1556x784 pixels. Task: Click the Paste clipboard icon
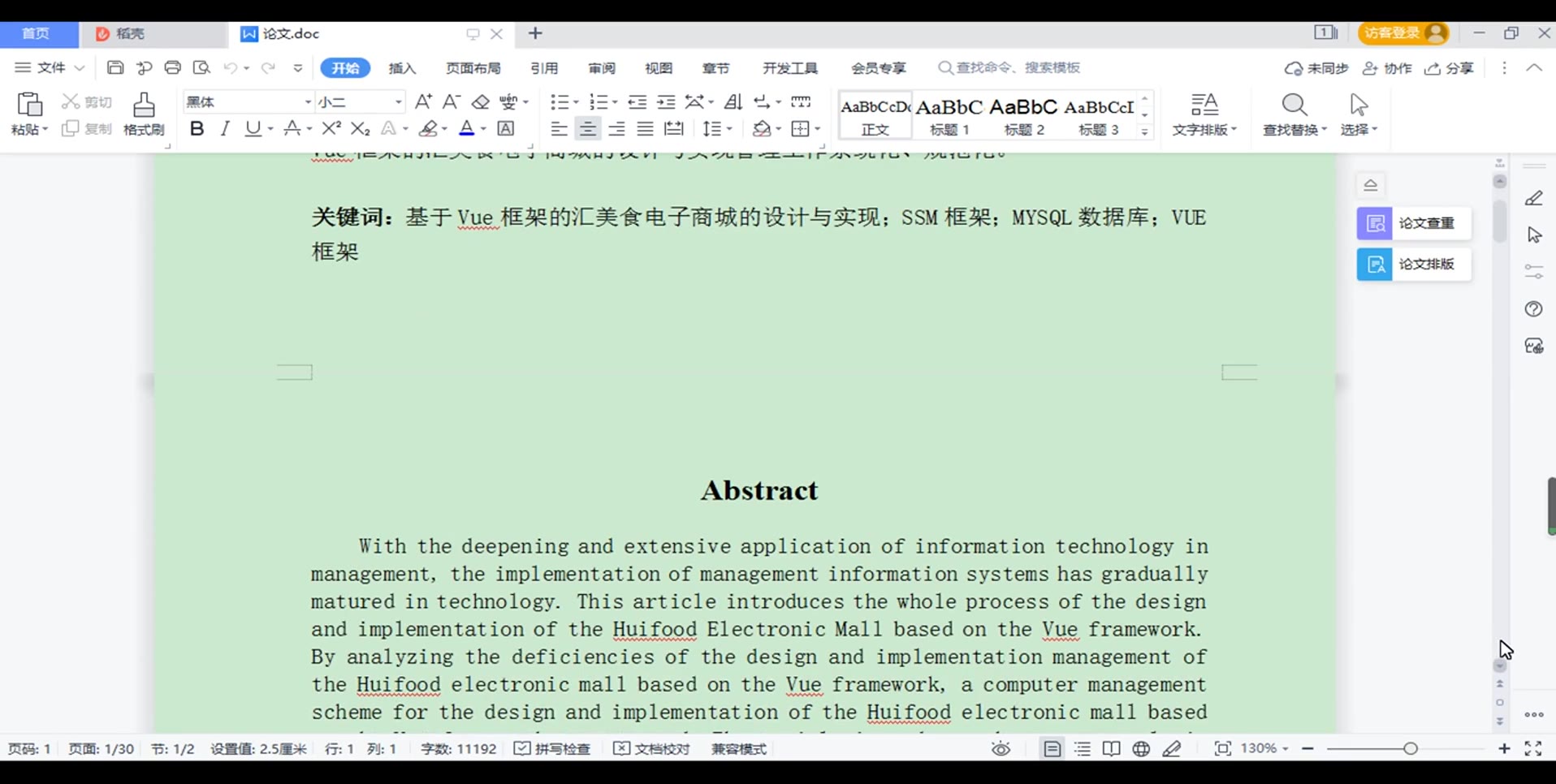pos(29,105)
